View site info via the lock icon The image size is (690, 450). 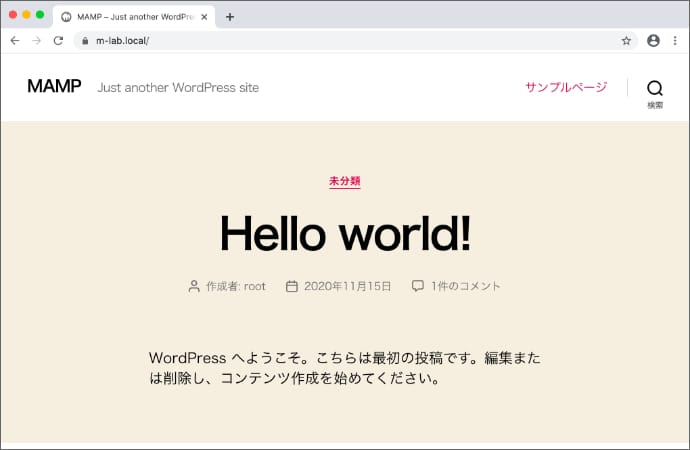coord(86,41)
